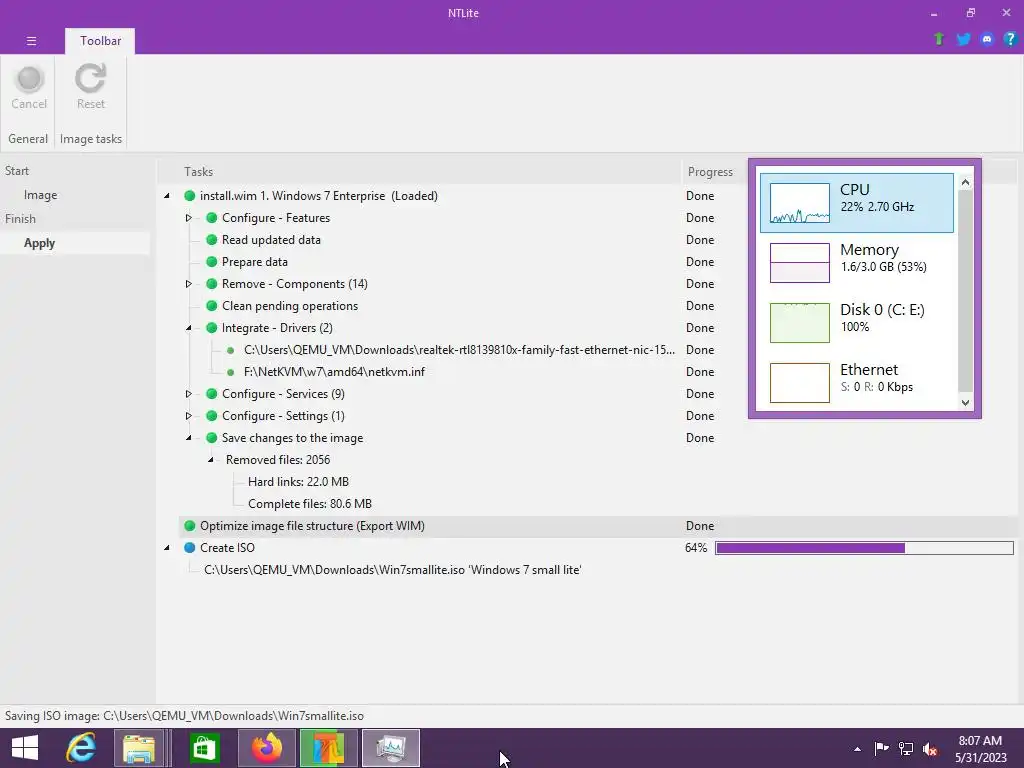Click the Reset image tasks icon
Screen dimensions: 1024x768
[x=90, y=79]
